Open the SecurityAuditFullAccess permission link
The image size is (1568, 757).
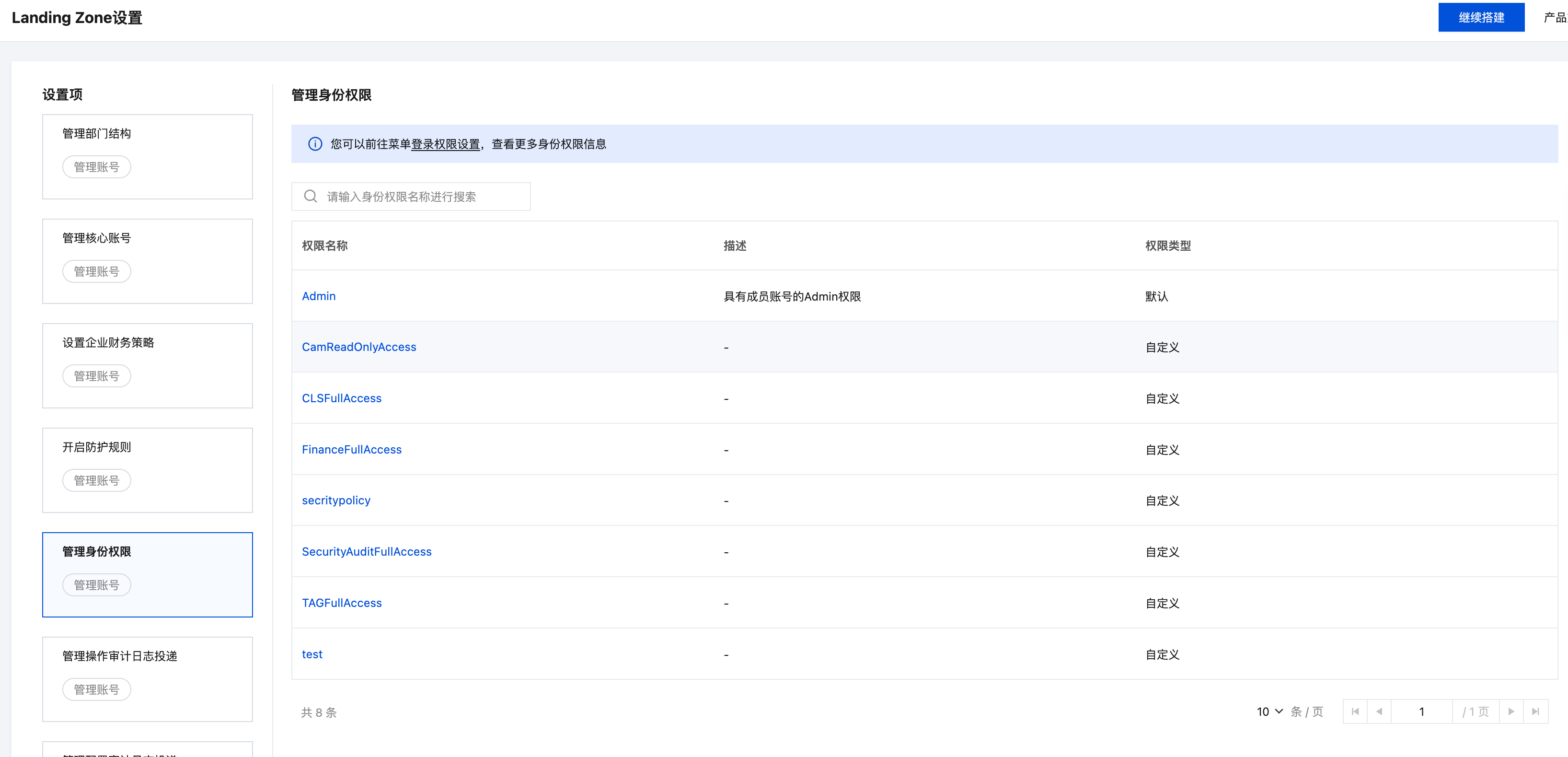coord(366,551)
